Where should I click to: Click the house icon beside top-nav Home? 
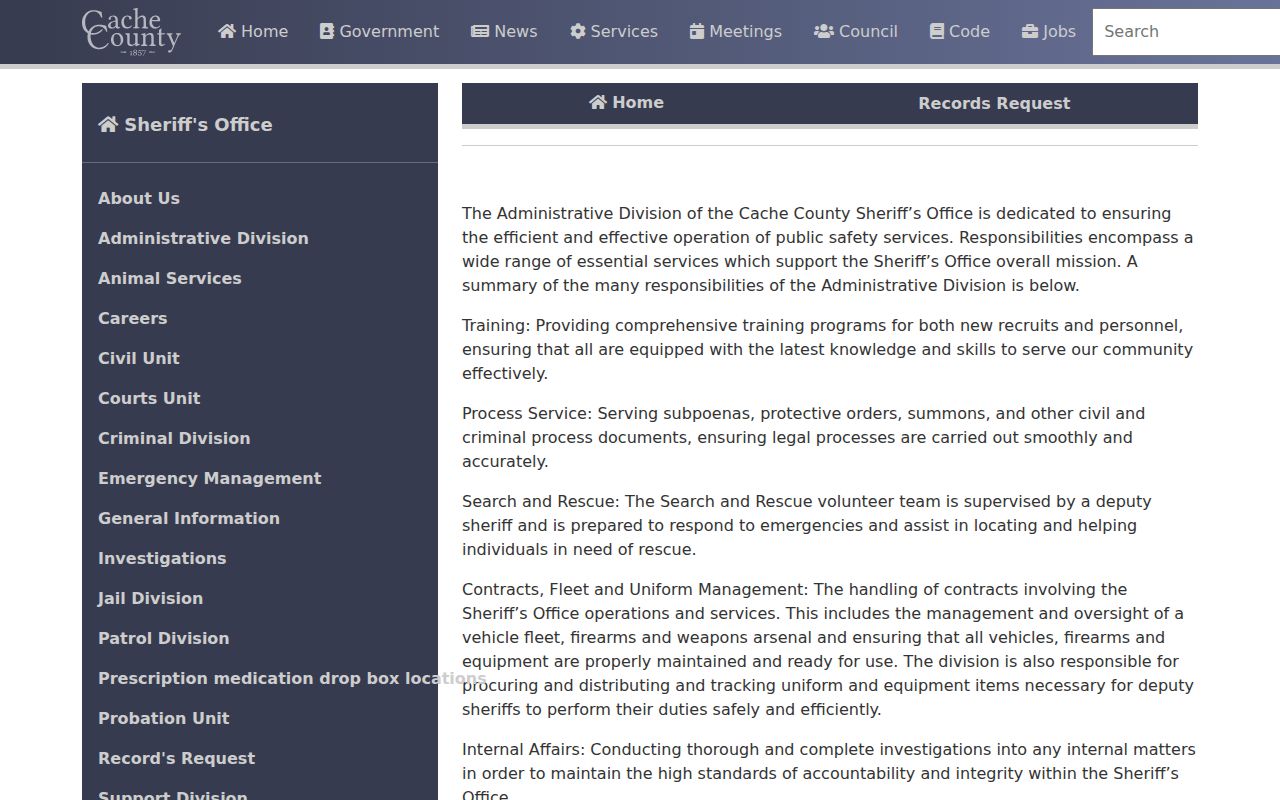click(227, 31)
